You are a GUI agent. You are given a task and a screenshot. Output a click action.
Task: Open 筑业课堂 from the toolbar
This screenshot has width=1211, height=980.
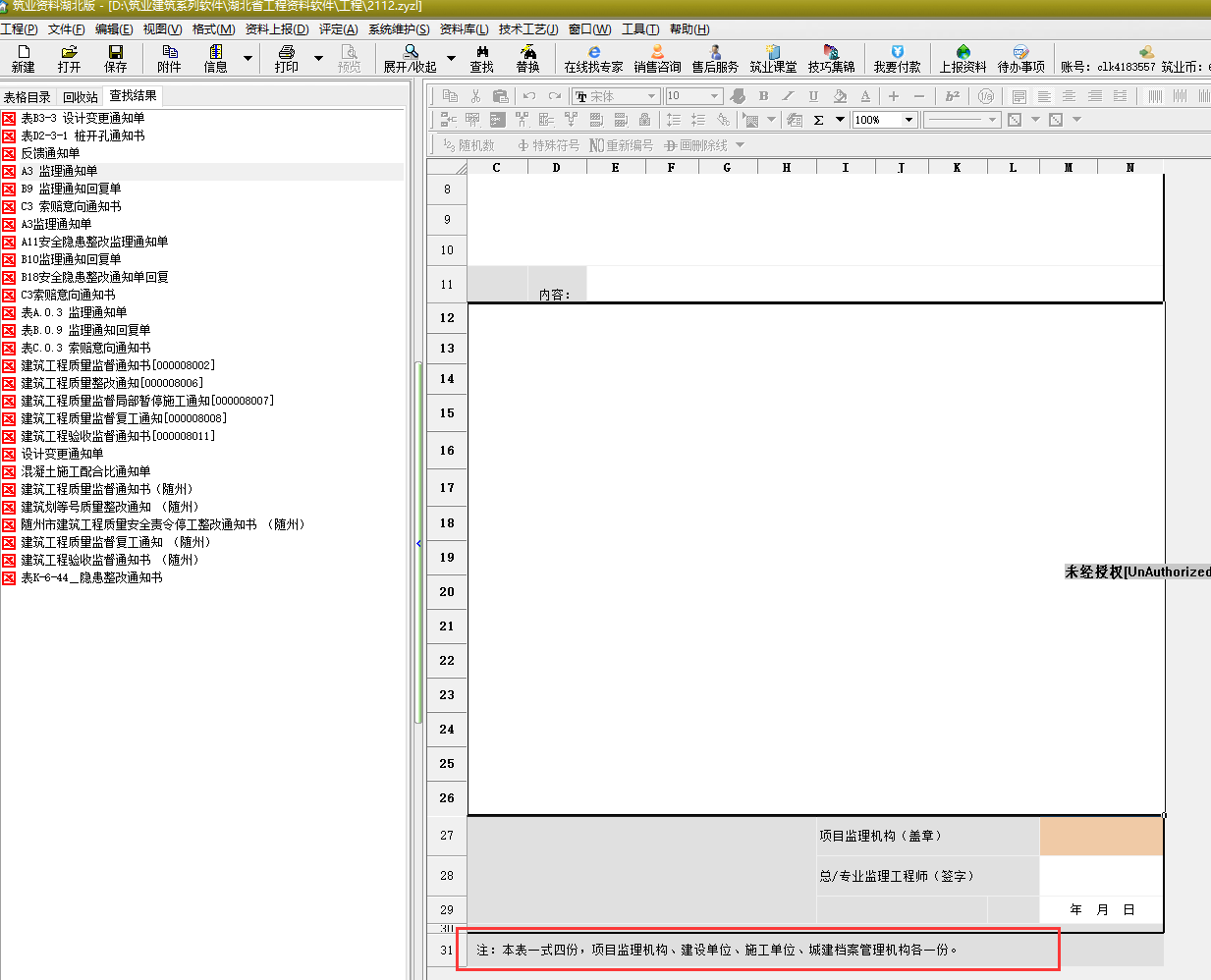pyautogui.click(x=773, y=58)
